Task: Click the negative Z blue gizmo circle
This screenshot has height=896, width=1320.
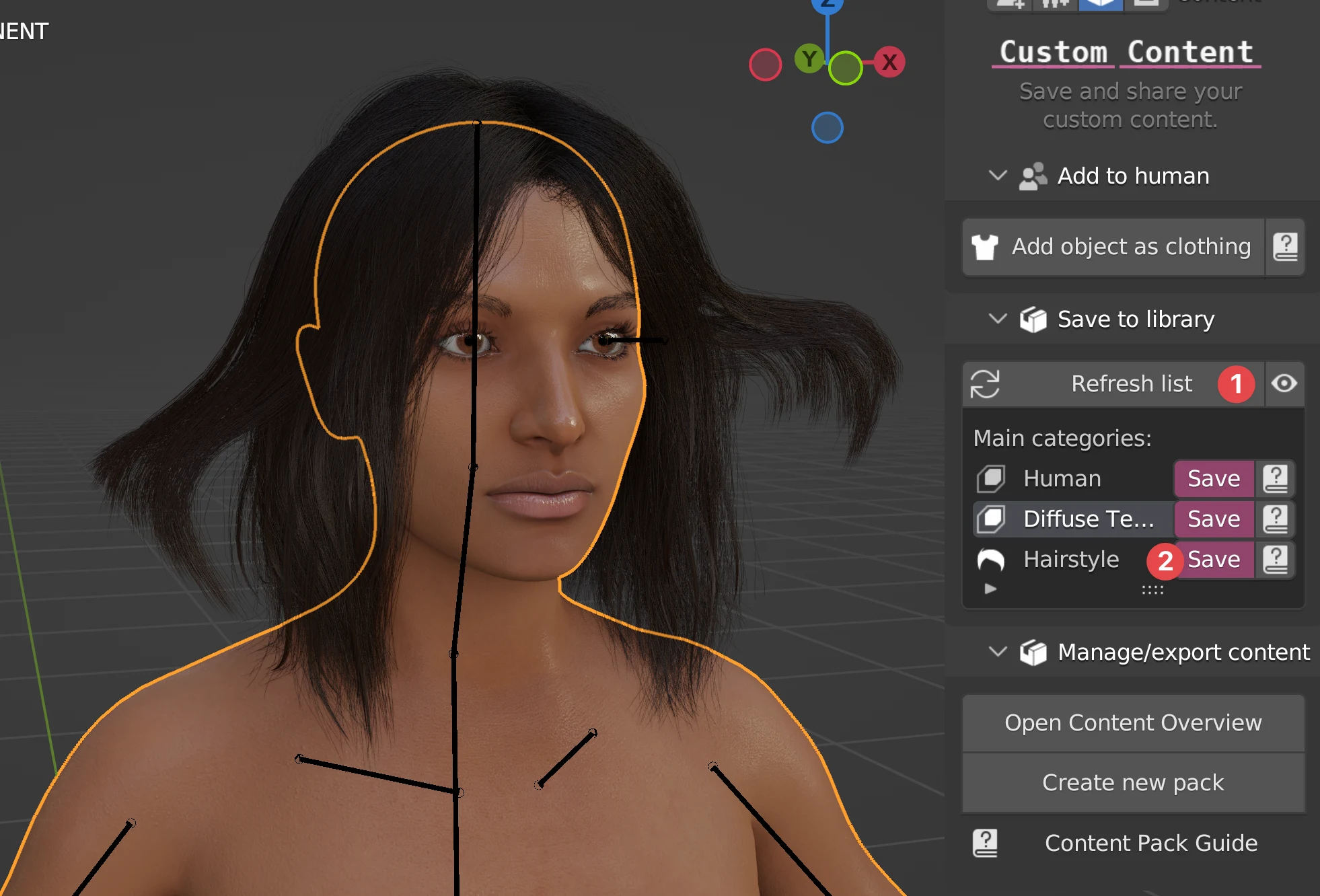Action: (827, 128)
